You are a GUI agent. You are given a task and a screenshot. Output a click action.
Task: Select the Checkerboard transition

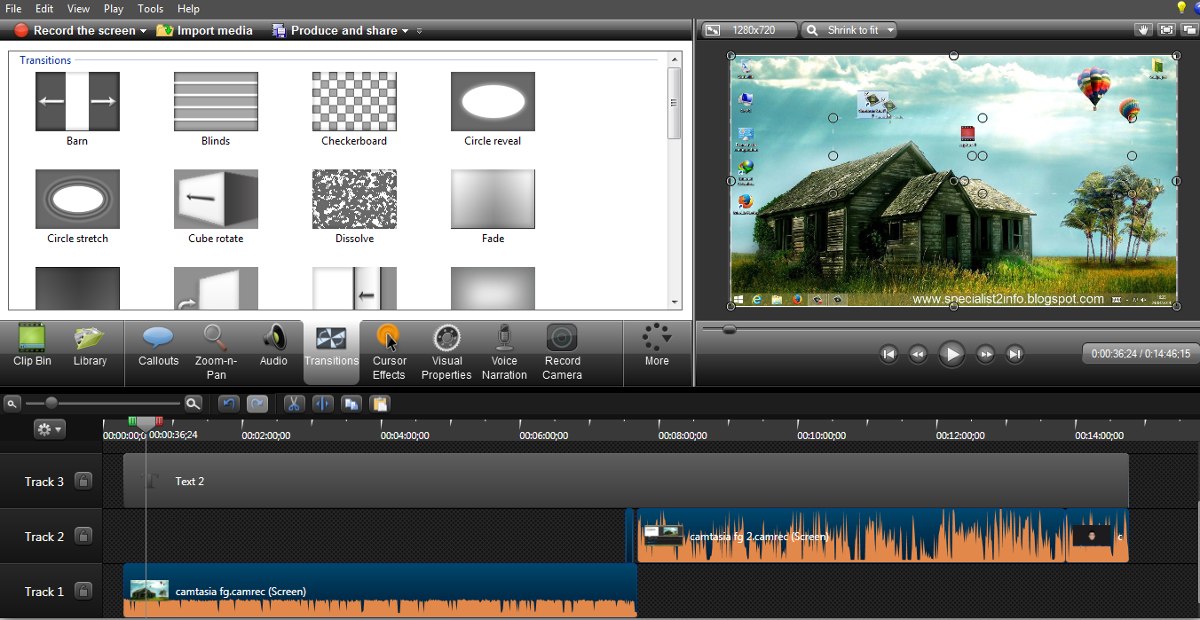click(x=354, y=109)
